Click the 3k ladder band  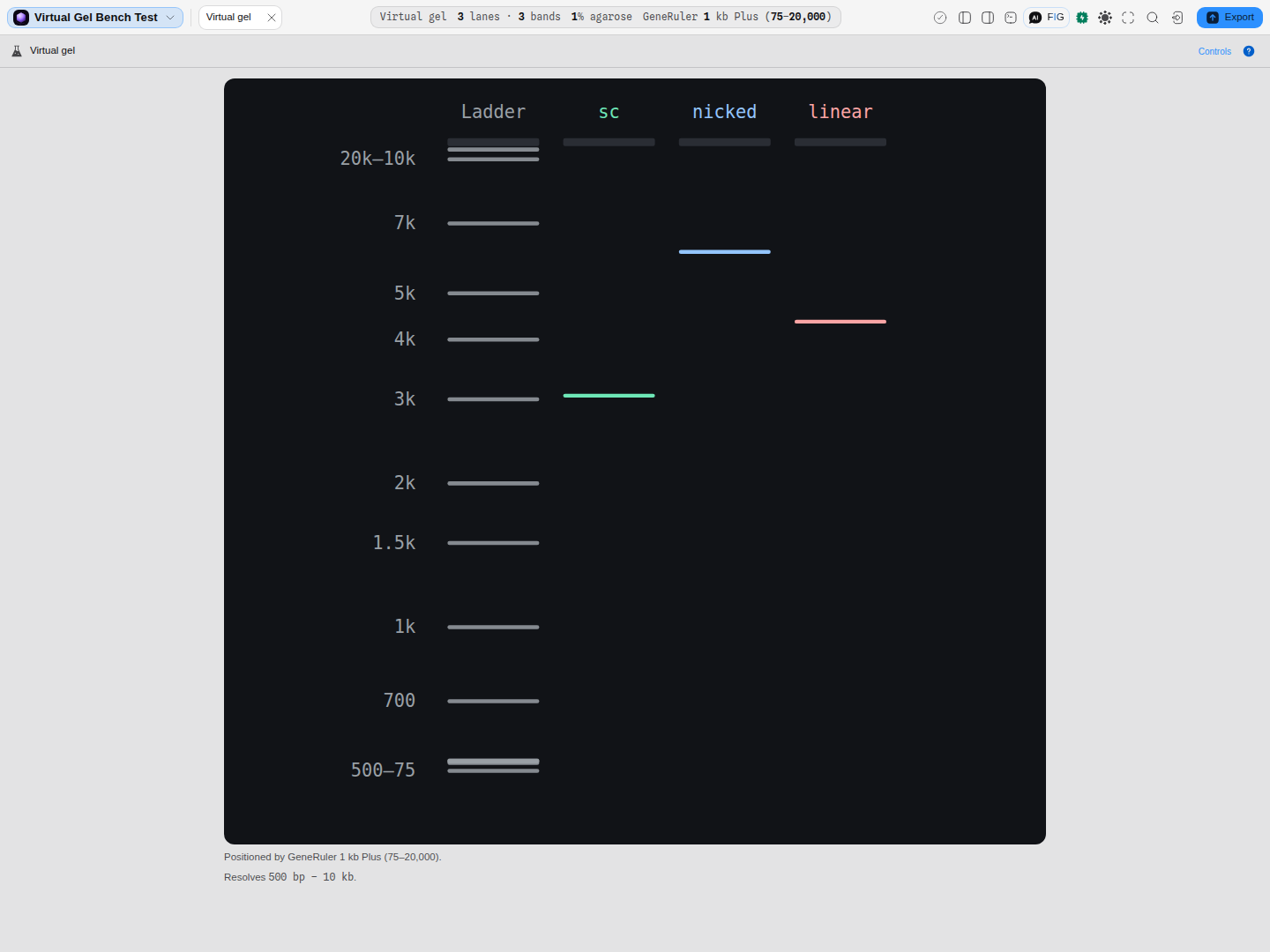493,399
